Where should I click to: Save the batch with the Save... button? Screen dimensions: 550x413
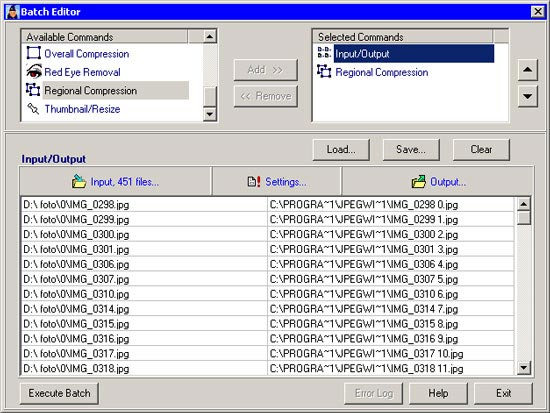[x=411, y=149]
